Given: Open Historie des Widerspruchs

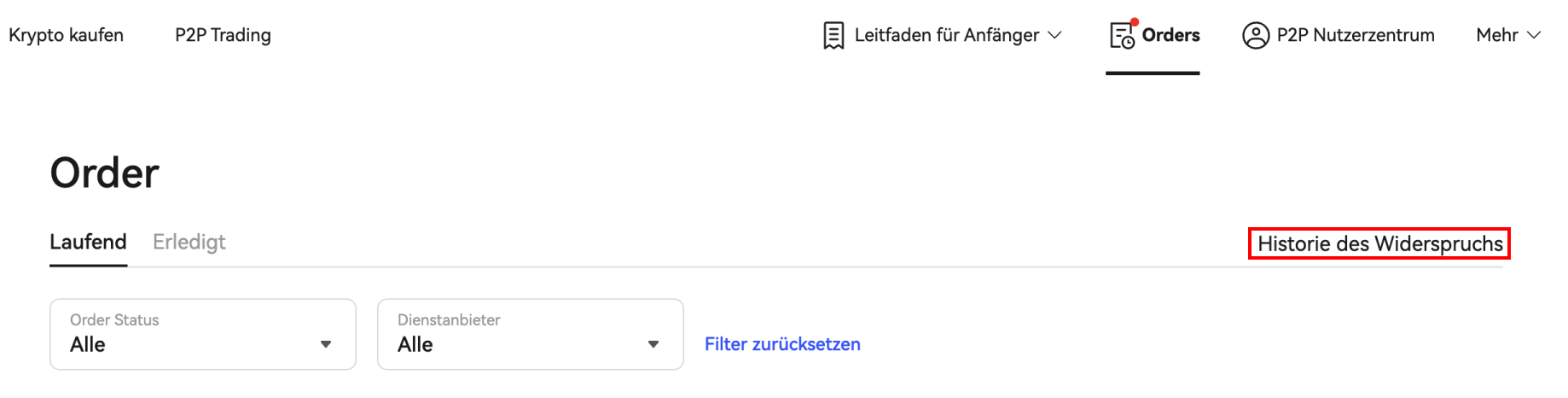Looking at the screenshot, I should click(1379, 243).
